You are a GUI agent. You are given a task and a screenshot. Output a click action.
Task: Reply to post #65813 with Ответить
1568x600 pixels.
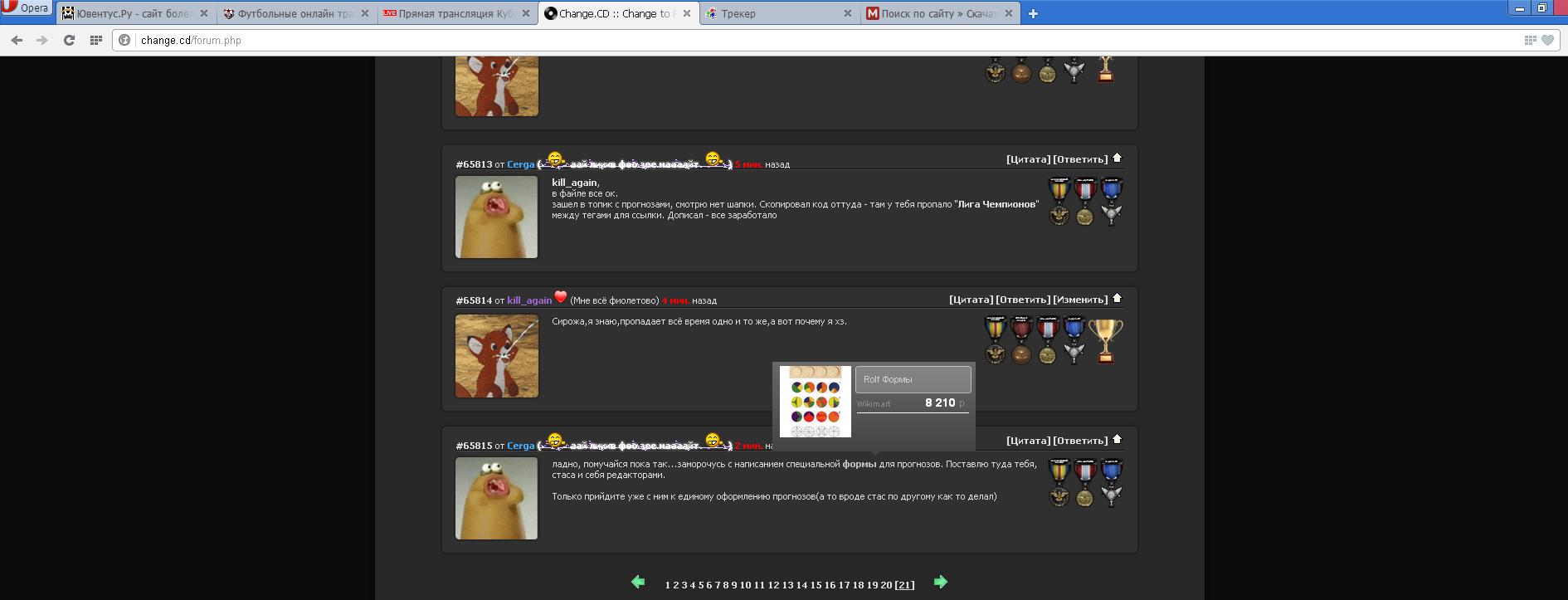click(1080, 159)
